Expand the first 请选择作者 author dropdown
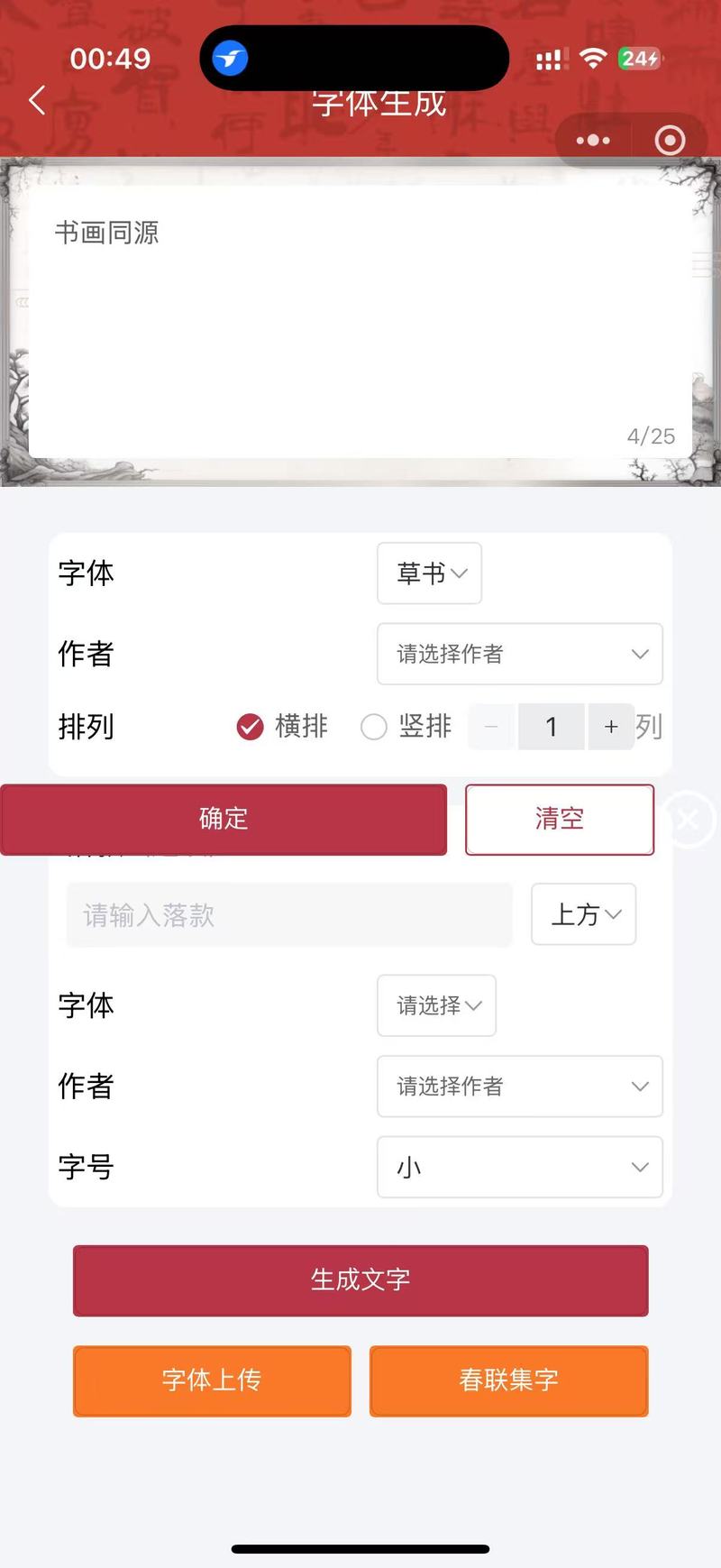 (x=519, y=654)
